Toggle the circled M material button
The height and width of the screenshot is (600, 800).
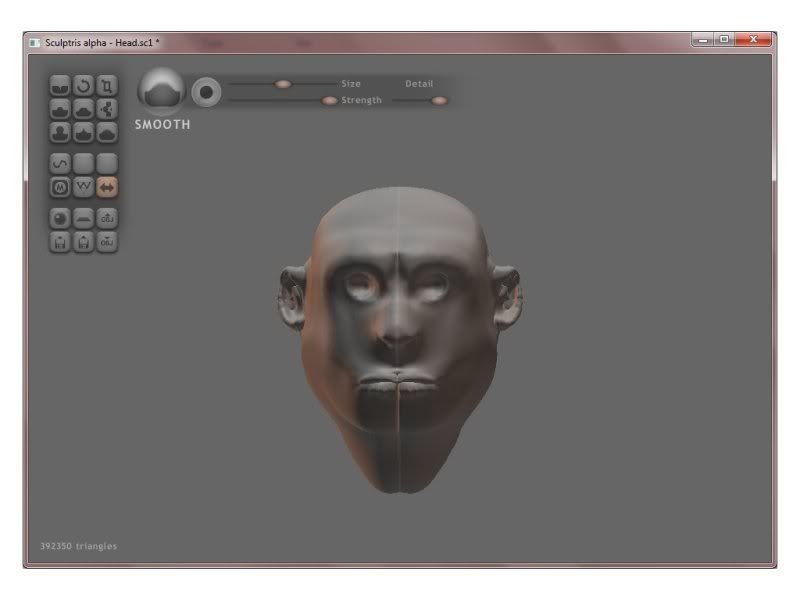(x=60, y=186)
